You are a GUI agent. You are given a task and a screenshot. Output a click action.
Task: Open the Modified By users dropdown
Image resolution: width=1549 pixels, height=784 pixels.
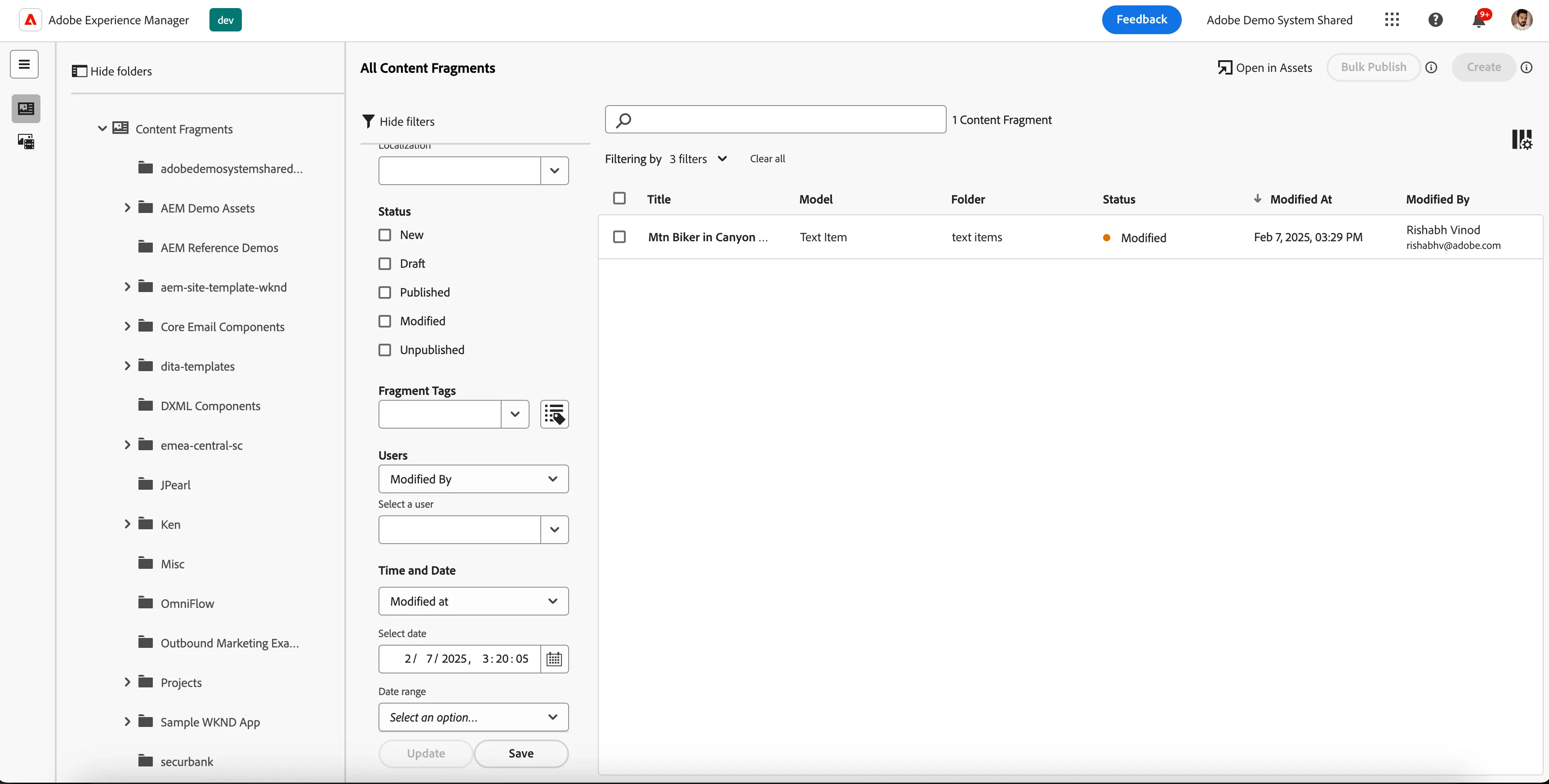click(473, 479)
